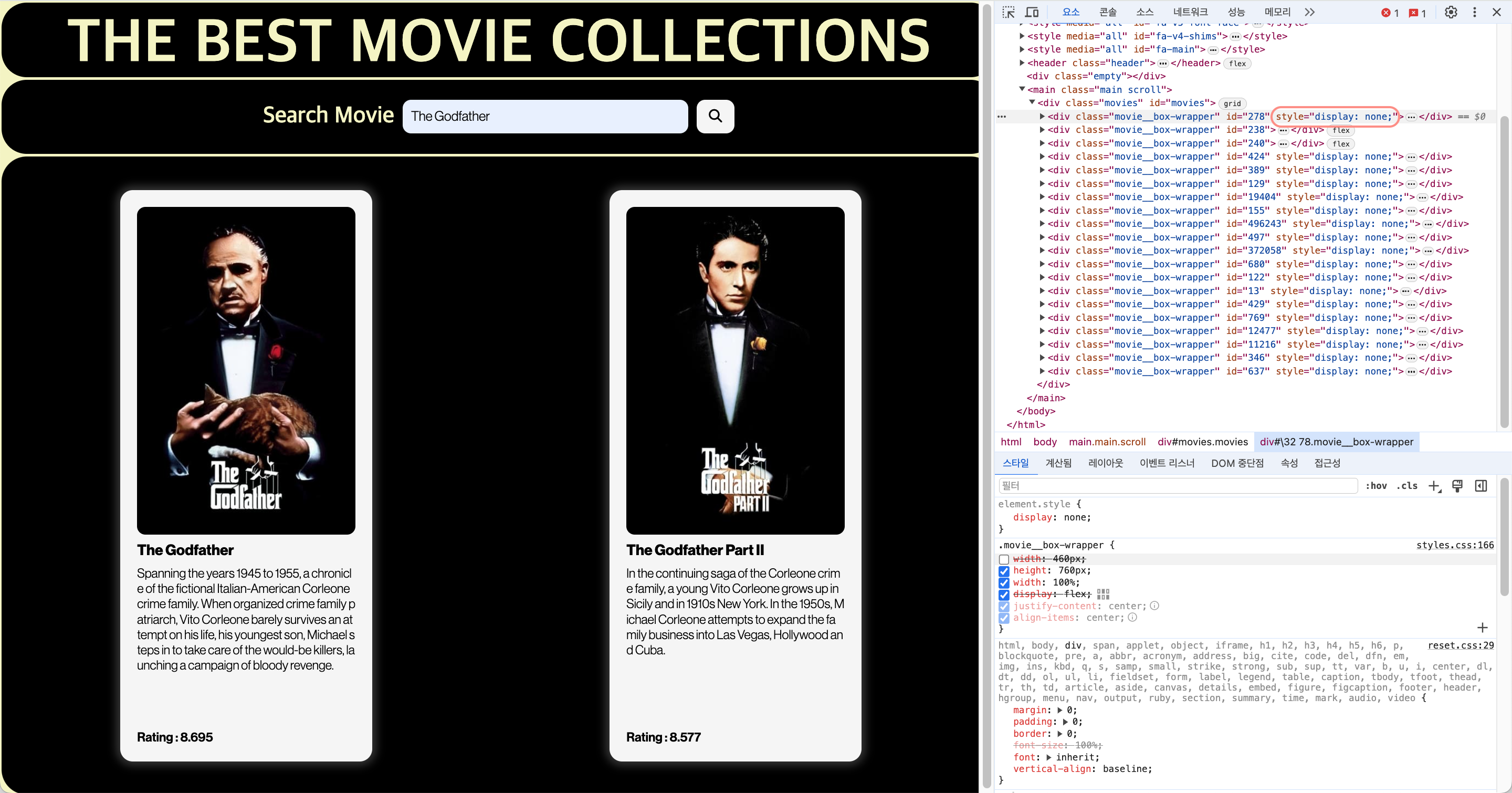Click ellipsis in fa-v4-shims style row
Viewport: 1512px width, 793px height.
tap(1235, 36)
